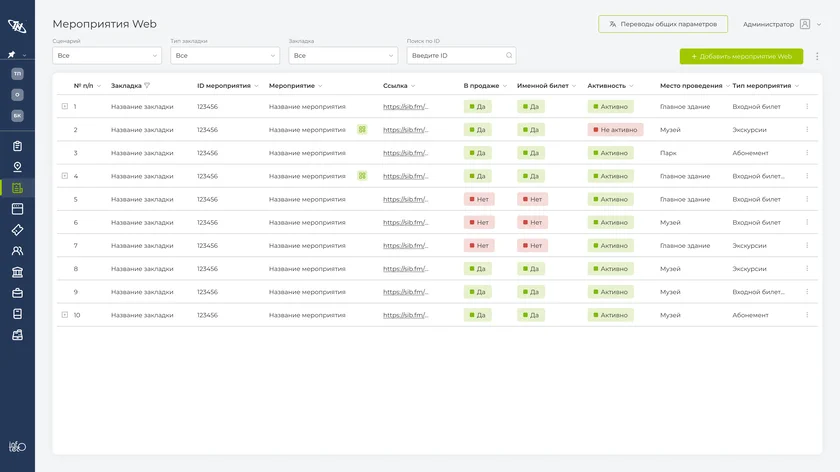The image size is (840, 472).
Task: Click the Мероприятия Web page title
Action: [x=104, y=24]
